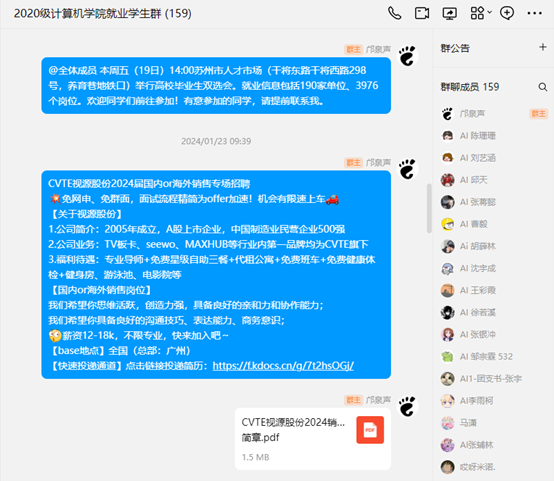Click the 1.5 MB file size label

coord(255,457)
